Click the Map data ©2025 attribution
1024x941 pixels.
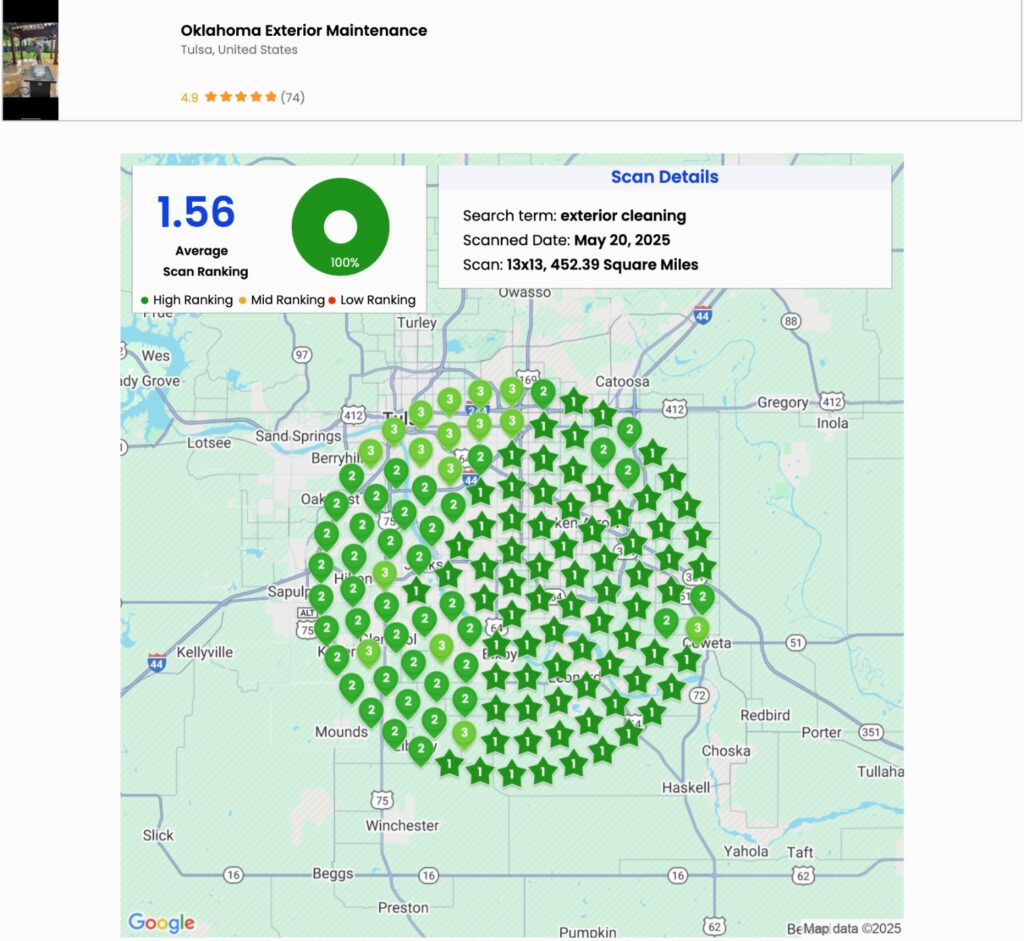[852, 928]
